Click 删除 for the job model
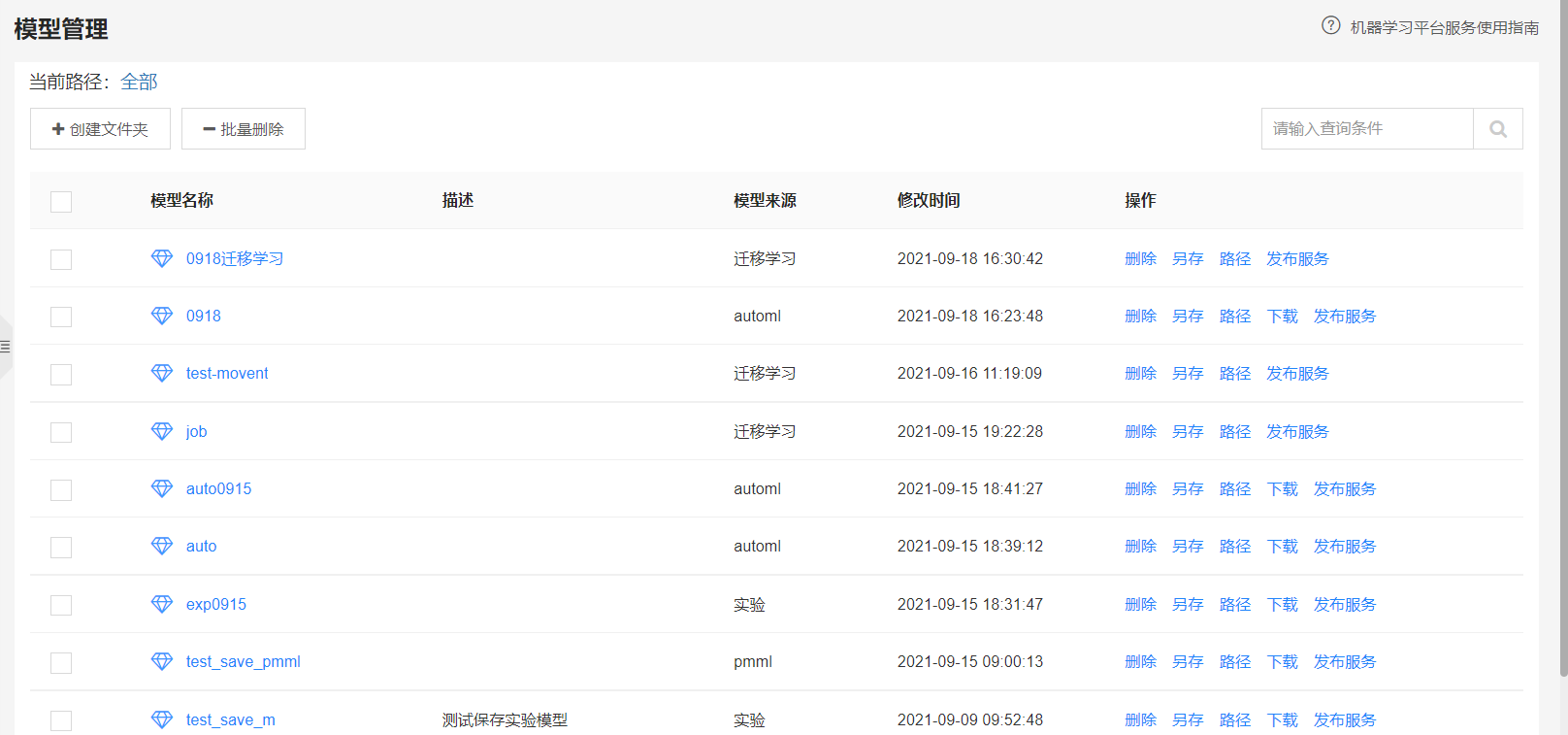Viewport: 1568px width, 735px height. point(1141,431)
